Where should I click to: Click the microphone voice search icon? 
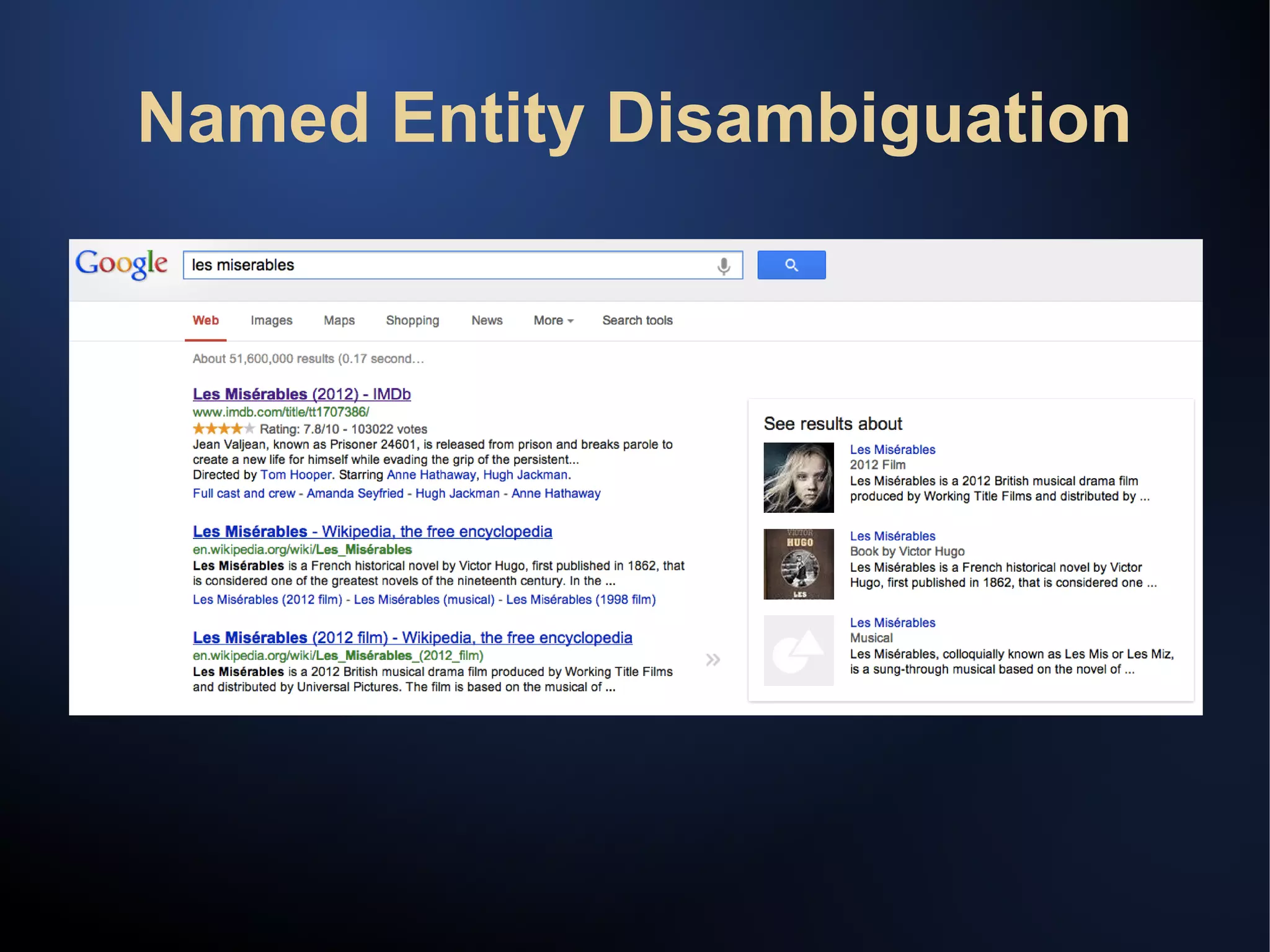(723, 266)
